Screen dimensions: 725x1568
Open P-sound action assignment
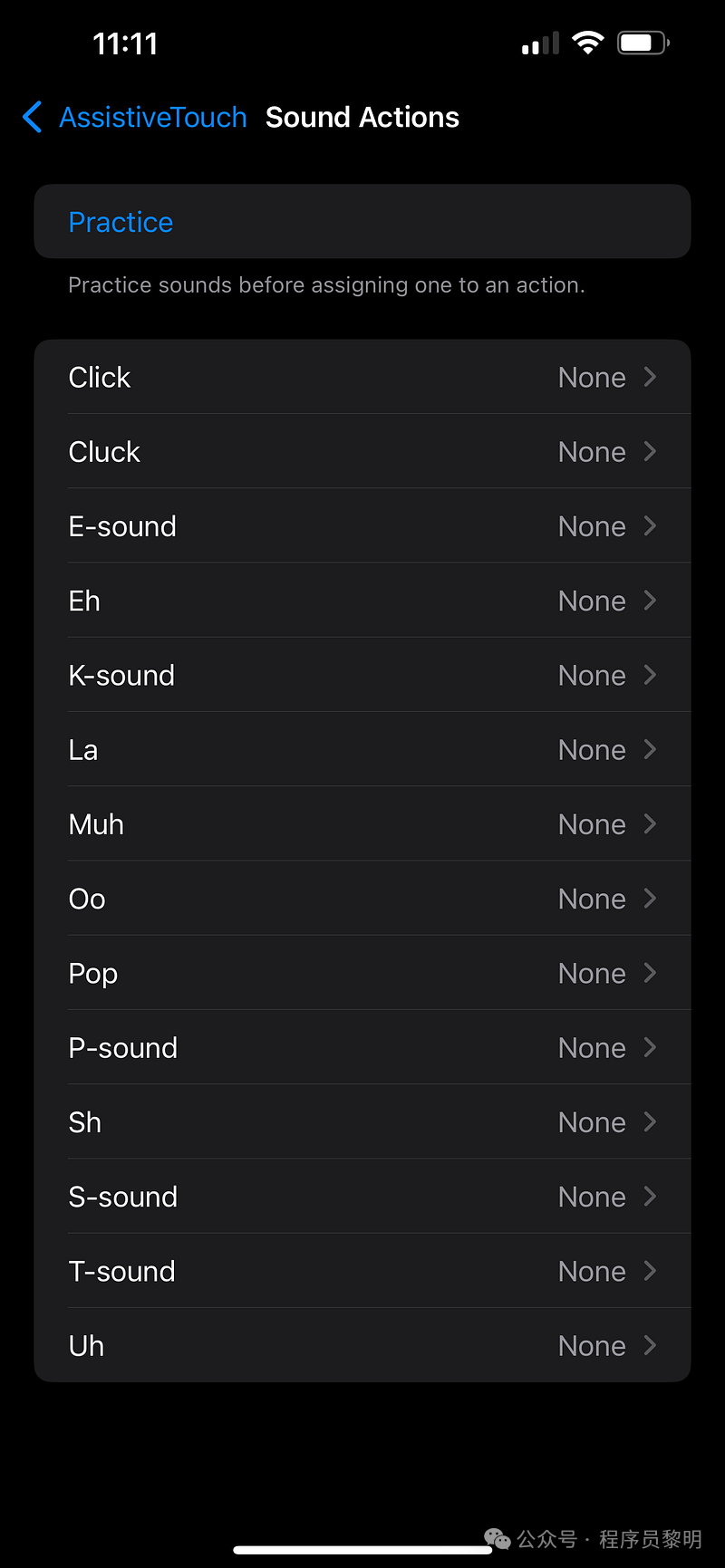click(362, 1047)
